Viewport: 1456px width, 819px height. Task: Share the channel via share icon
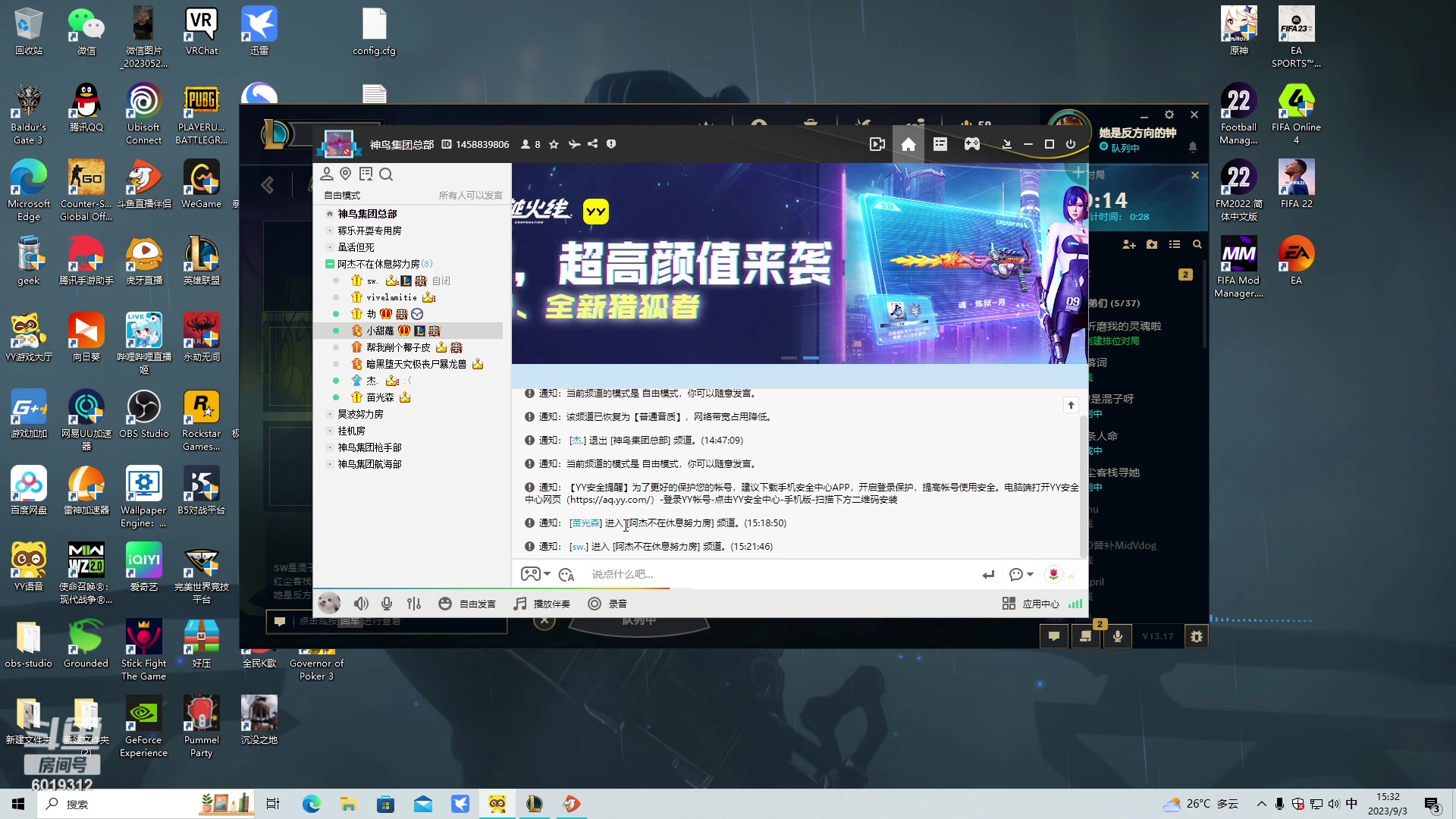click(593, 144)
